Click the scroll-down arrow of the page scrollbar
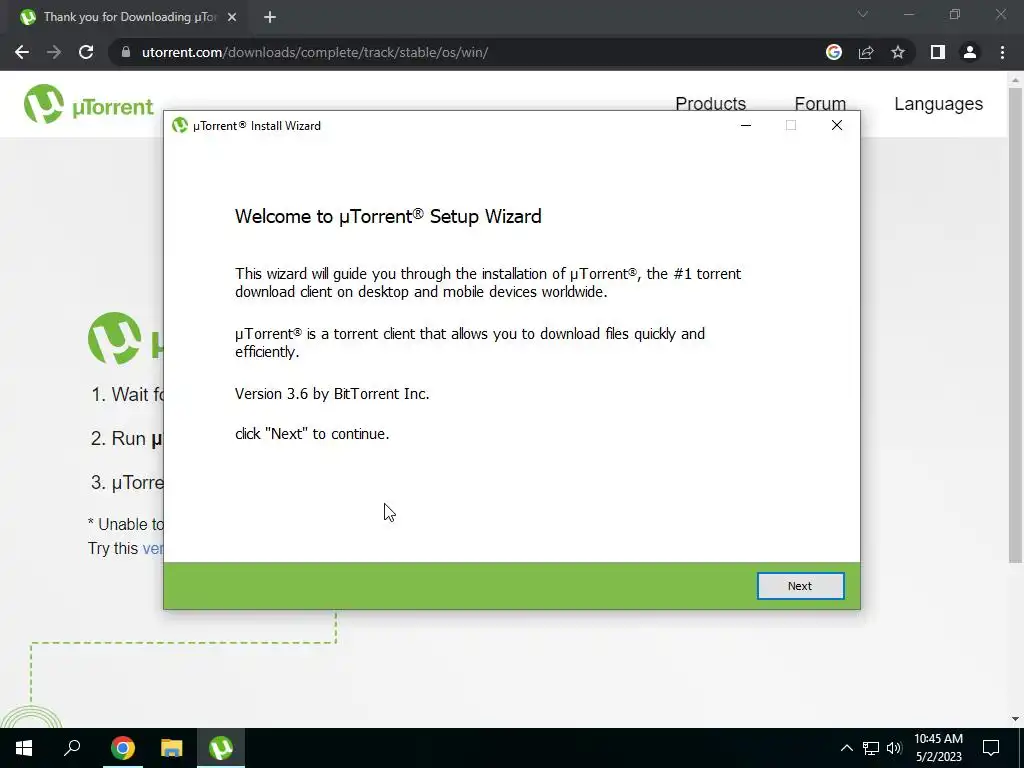 coord(1015,719)
